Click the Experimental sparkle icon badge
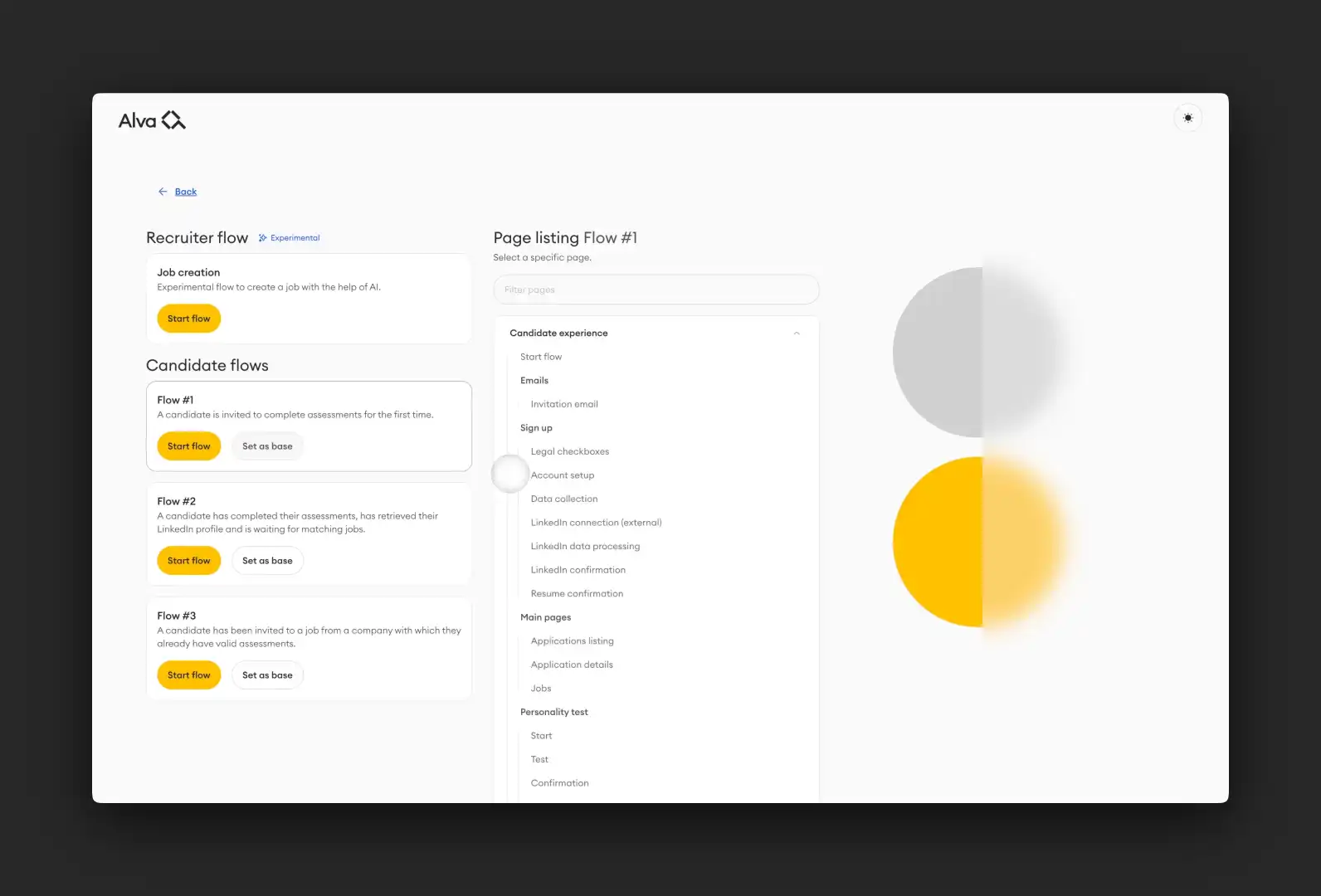This screenshot has width=1321, height=896. click(262, 238)
